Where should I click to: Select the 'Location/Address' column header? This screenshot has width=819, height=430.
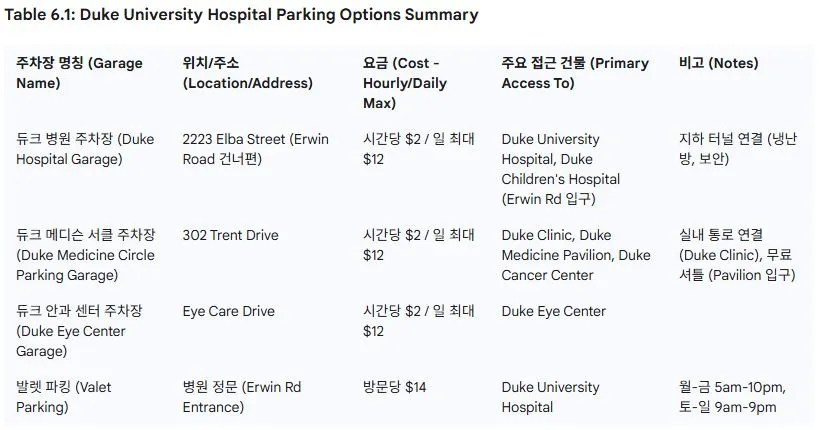coord(247,73)
